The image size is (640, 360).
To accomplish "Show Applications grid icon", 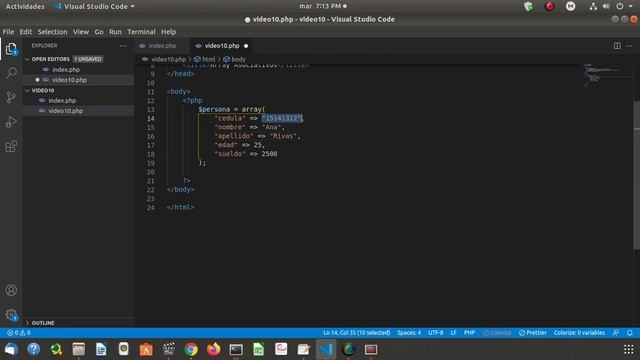I will point(629,349).
